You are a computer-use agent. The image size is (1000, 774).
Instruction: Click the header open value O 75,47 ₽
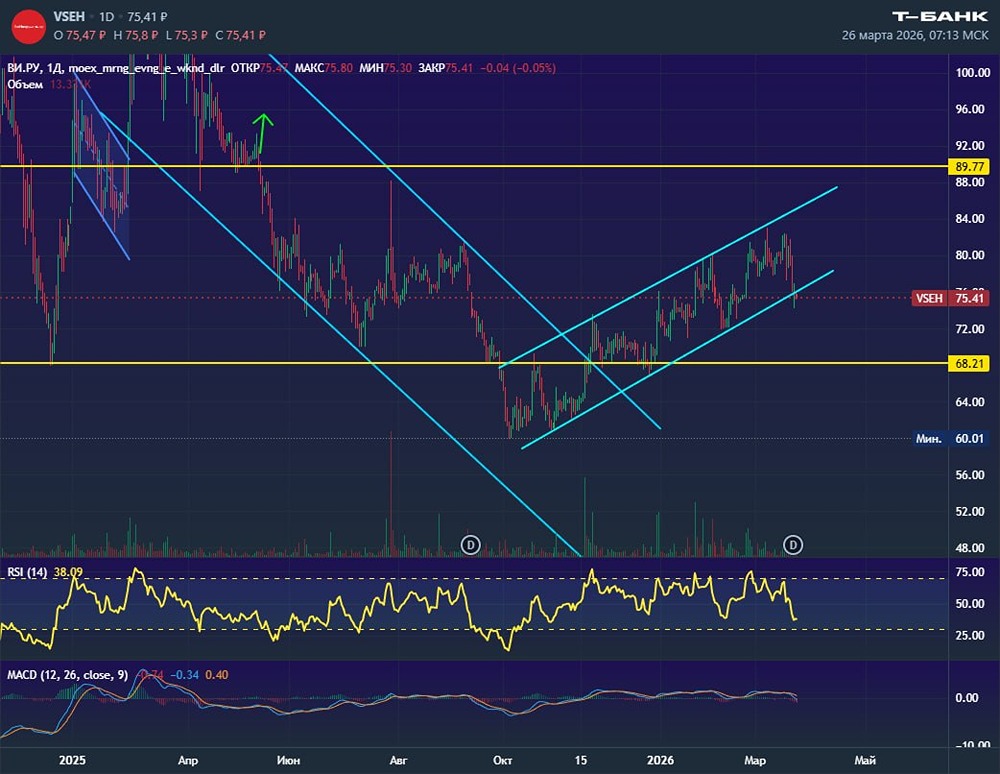tap(80, 35)
